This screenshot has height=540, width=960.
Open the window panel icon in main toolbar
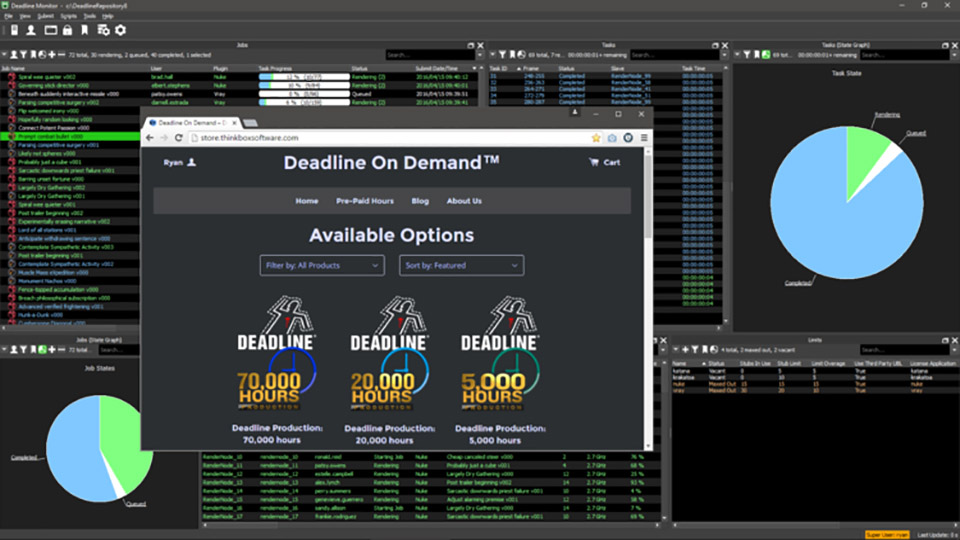click(x=50, y=30)
